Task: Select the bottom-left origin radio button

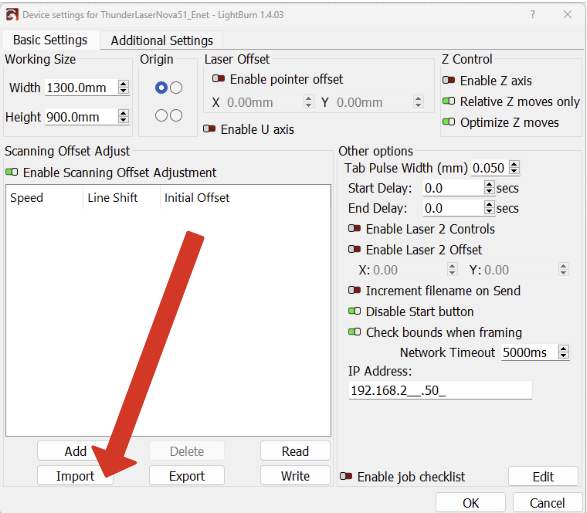Action: pyautogui.click(x=161, y=115)
